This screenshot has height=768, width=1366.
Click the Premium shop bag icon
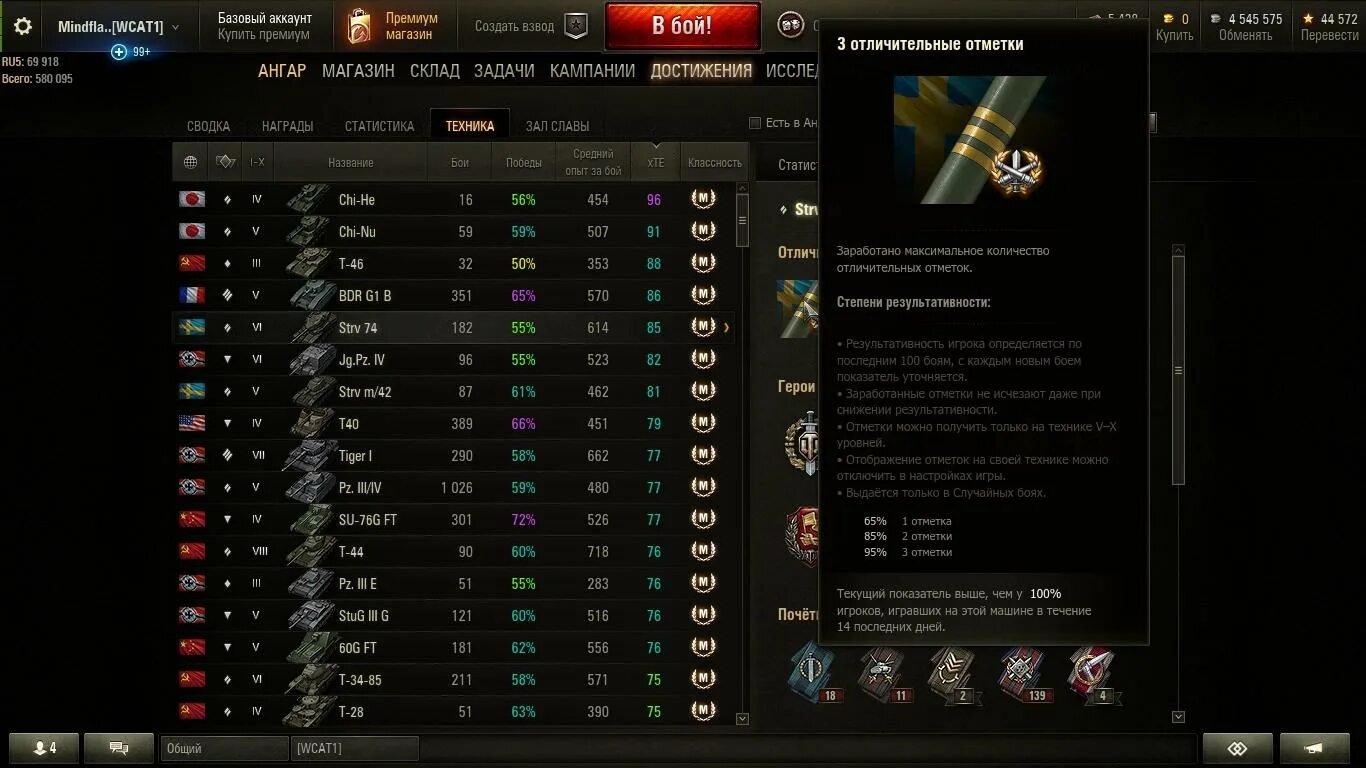(x=358, y=27)
